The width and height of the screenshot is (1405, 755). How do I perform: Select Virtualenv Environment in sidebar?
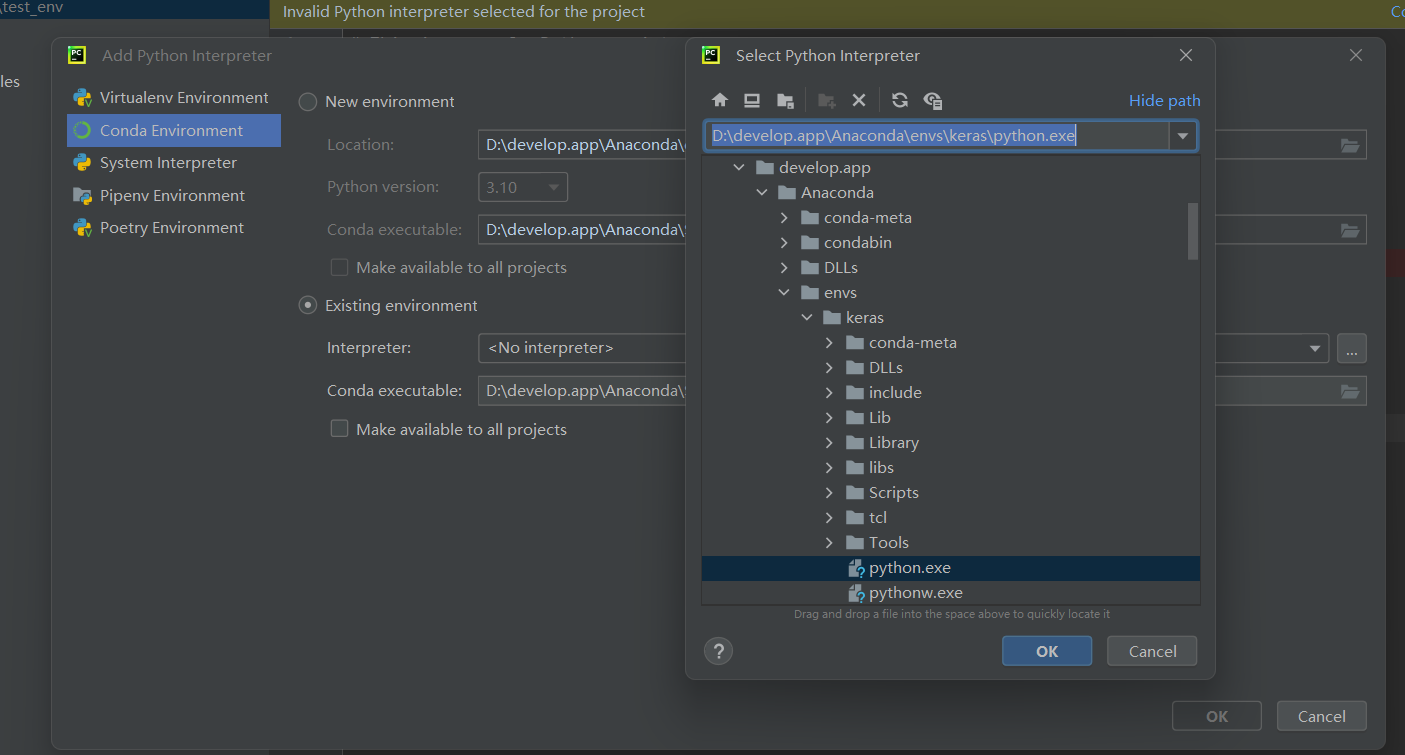coord(173,98)
